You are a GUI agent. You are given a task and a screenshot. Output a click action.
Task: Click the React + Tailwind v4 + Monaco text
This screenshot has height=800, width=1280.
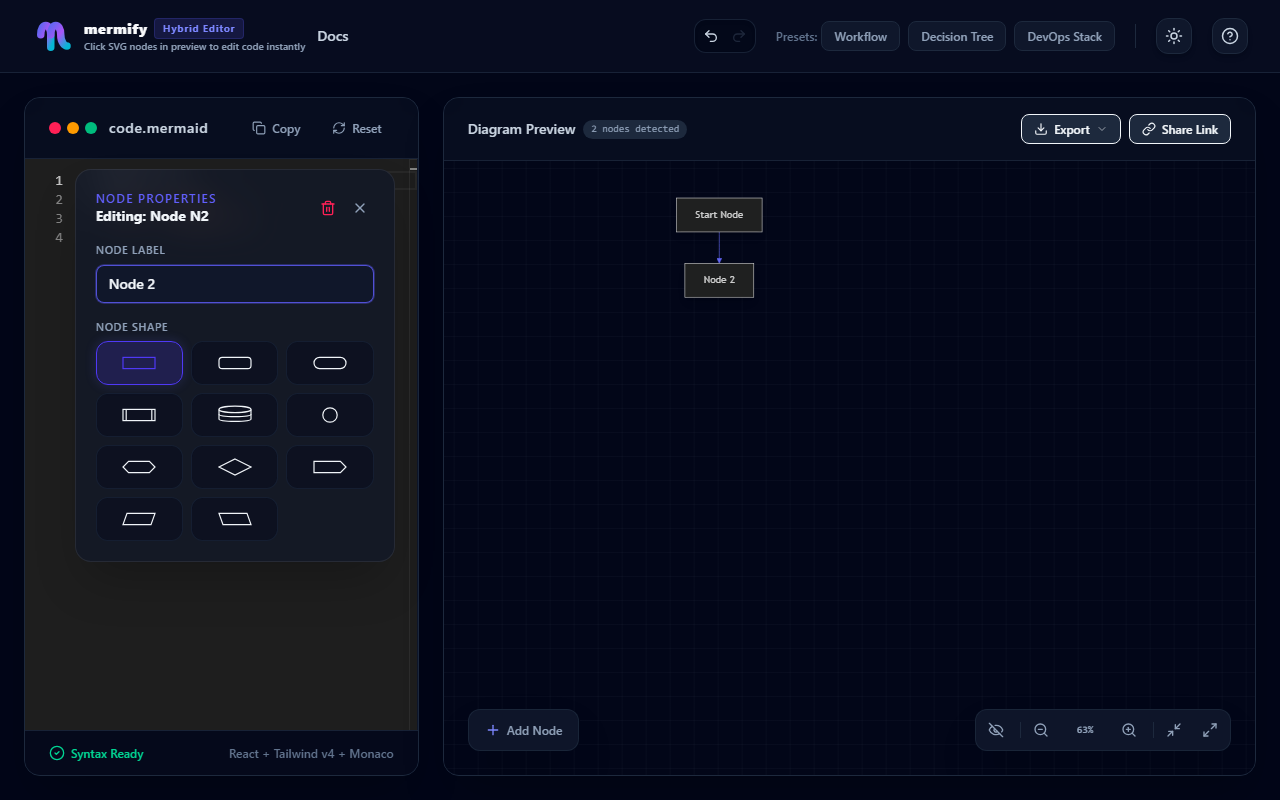311,754
